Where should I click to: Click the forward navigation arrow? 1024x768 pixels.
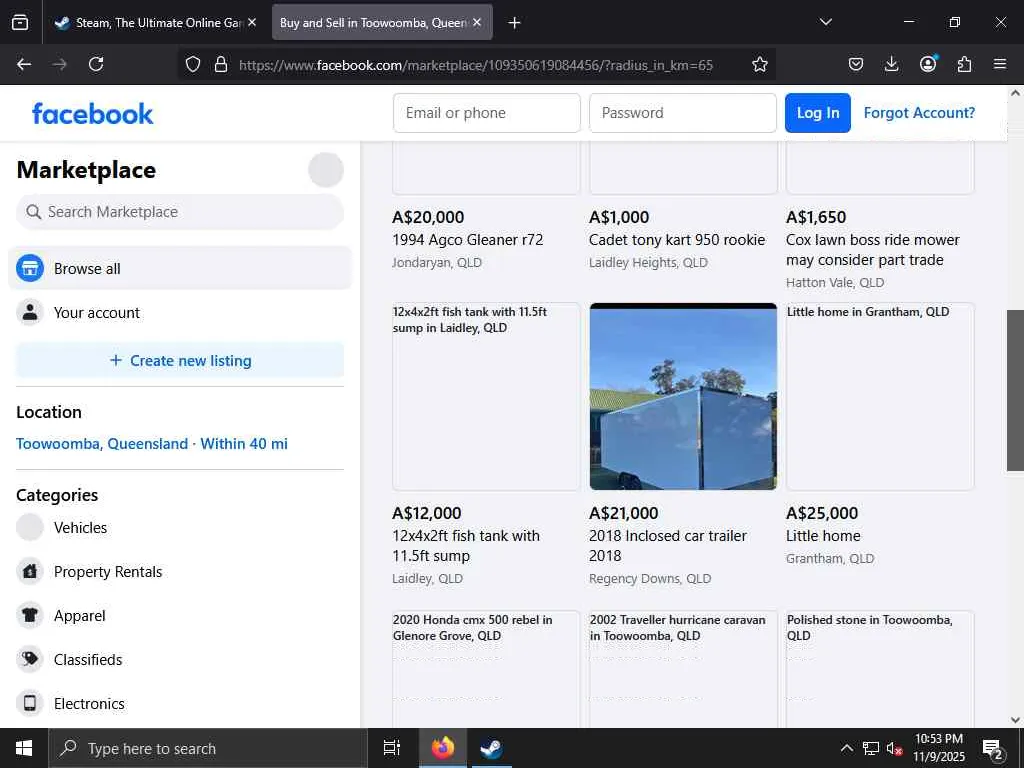click(x=60, y=64)
